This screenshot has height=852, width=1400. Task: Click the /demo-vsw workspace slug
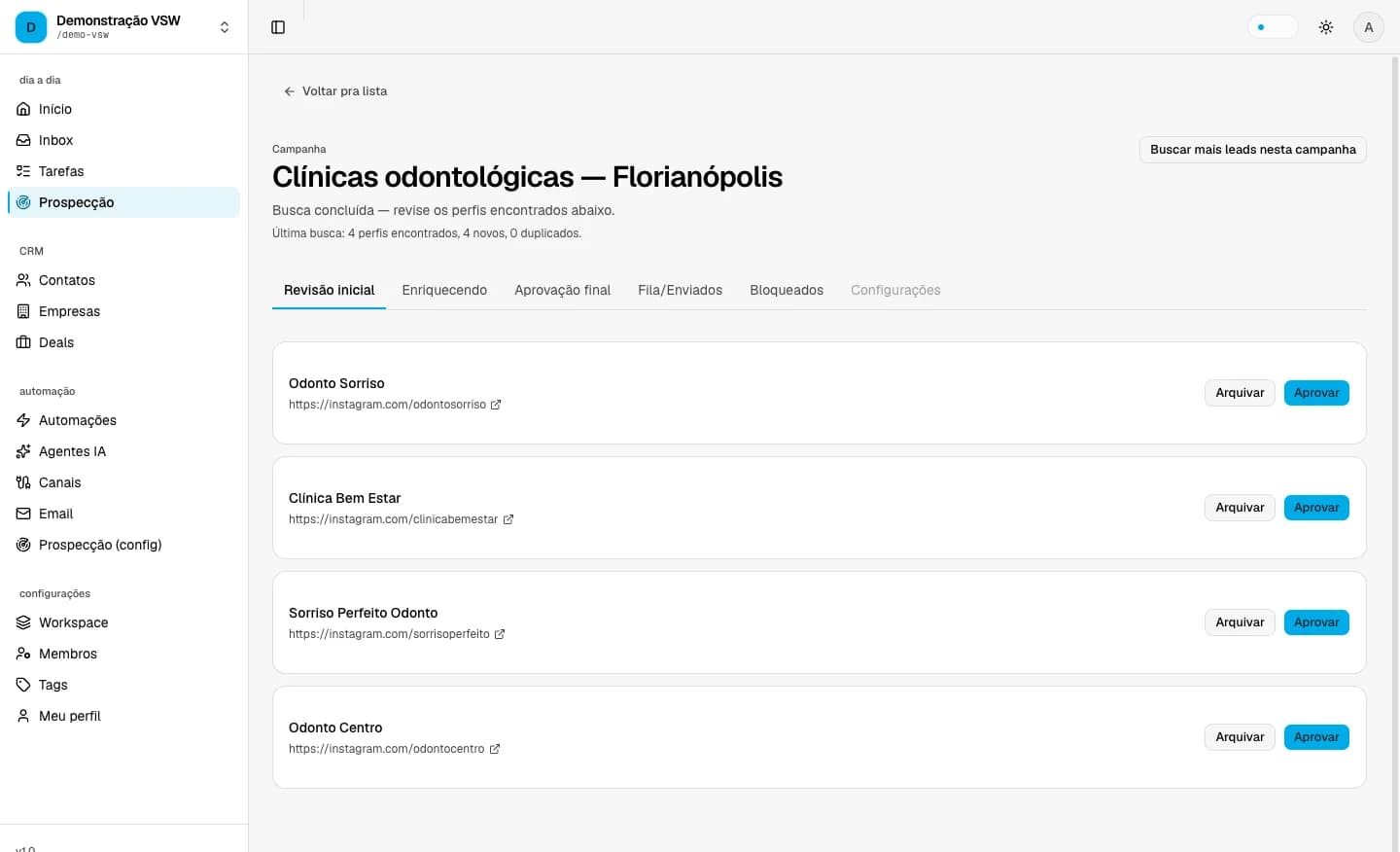(x=83, y=35)
